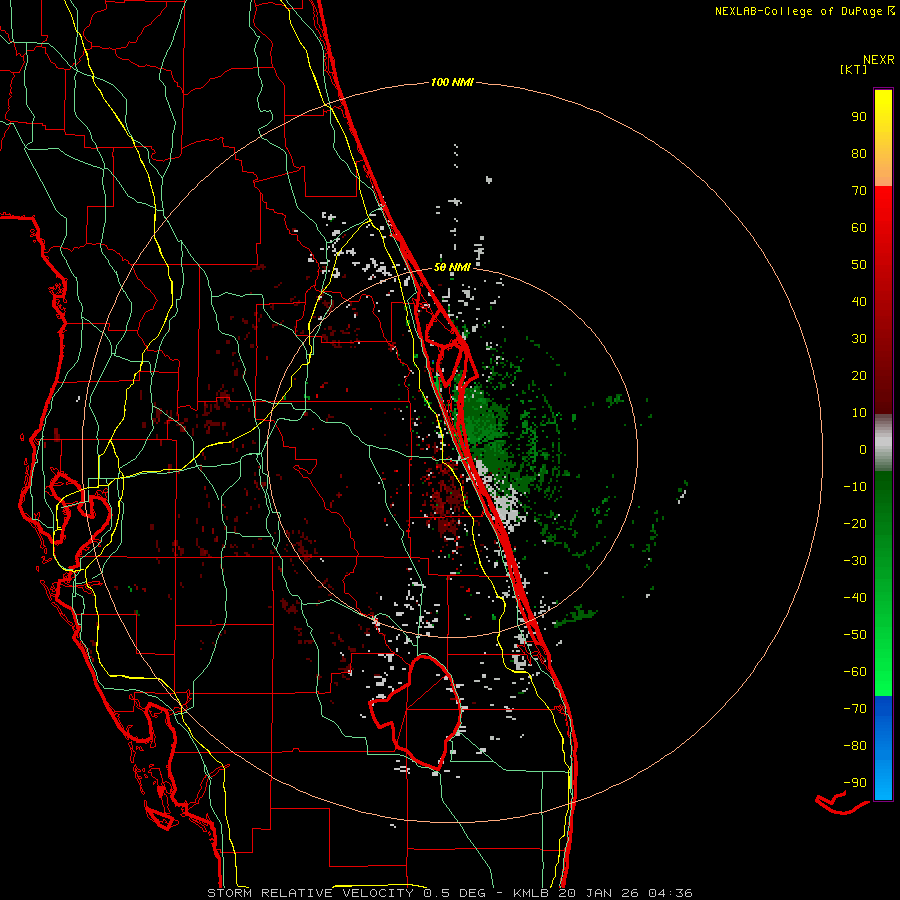
Task: Select the 0 value on velocity scale
Action: 863,449
